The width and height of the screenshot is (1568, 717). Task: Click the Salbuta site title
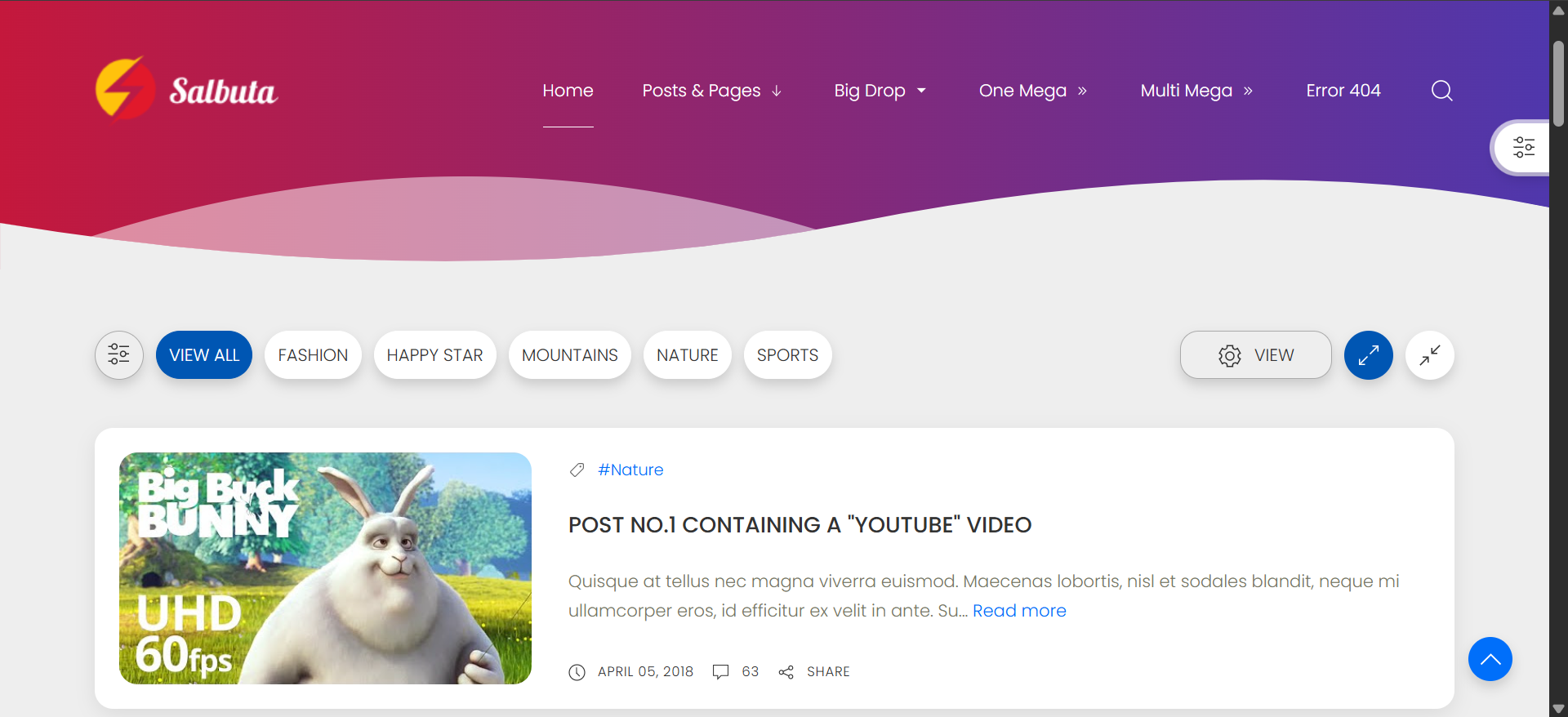[224, 91]
